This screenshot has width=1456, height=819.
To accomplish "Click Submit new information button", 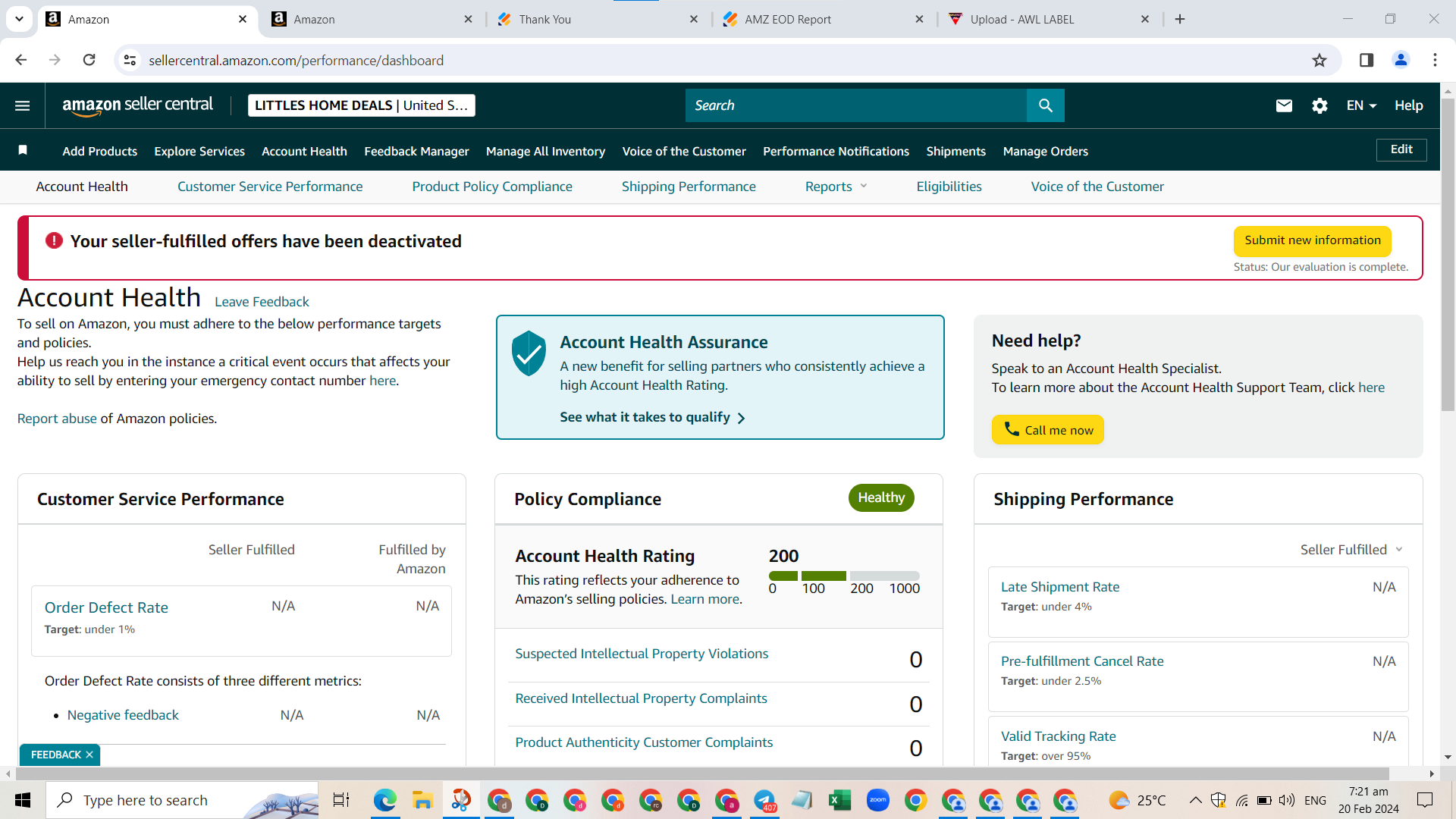I will click(x=1313, y=240).
